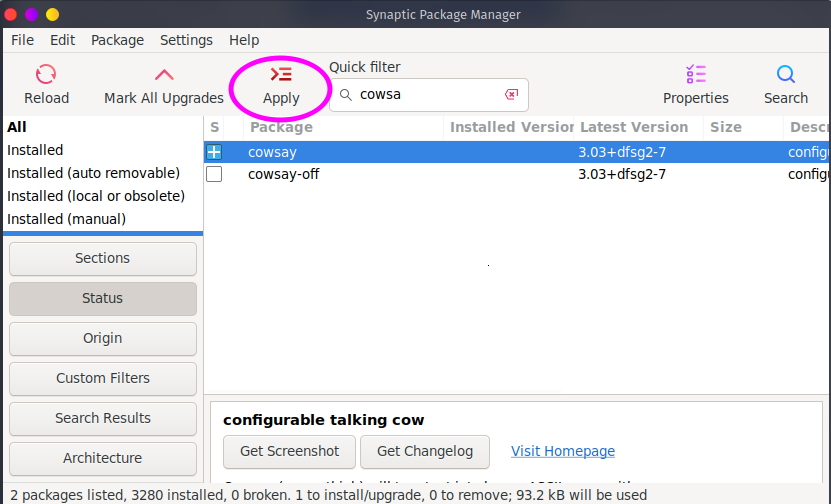Switch to the Sections filter view
The width and height of the screenshot is (831, 504).
(x=103, y=258)
